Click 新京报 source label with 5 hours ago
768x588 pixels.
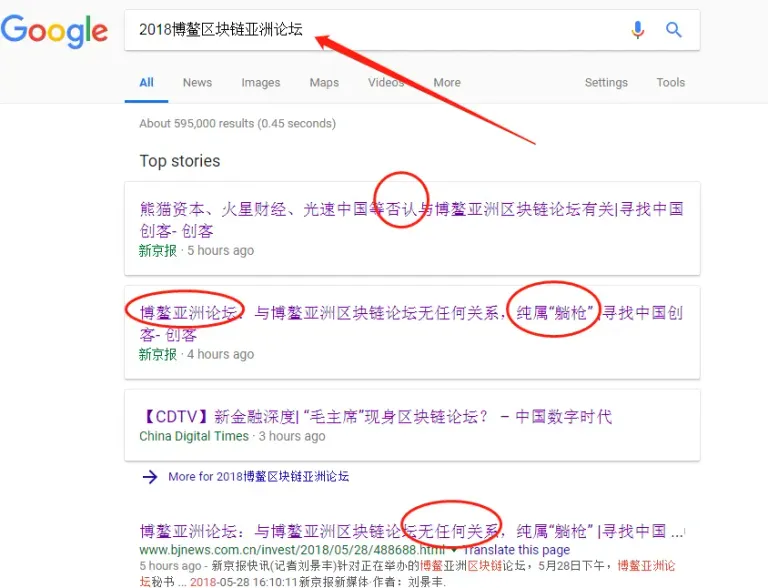158,250
